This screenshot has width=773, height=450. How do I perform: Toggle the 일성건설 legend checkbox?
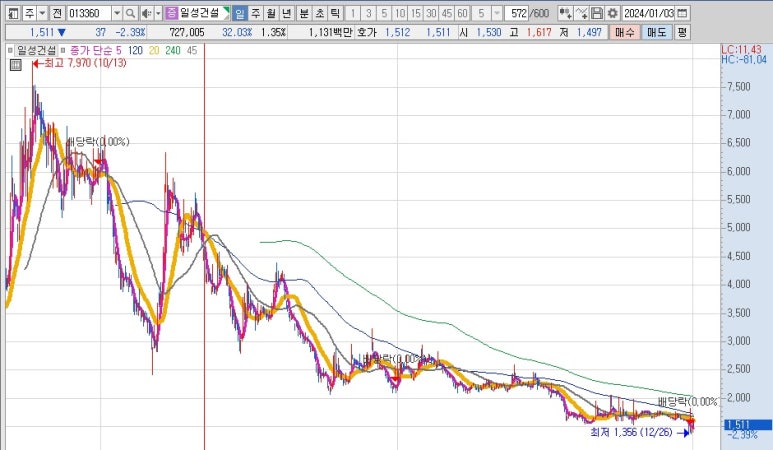10,50
